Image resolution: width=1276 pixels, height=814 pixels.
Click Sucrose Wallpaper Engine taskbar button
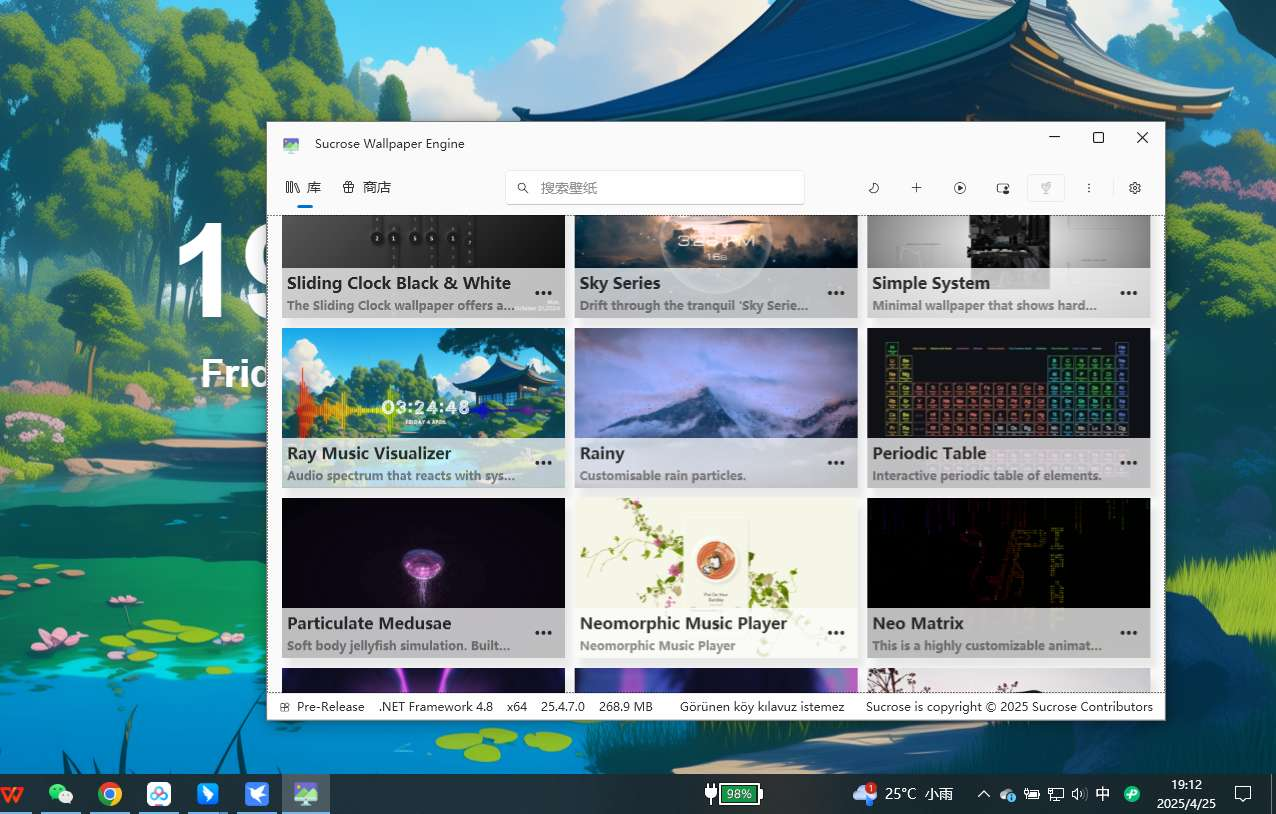tap(306, 794)
